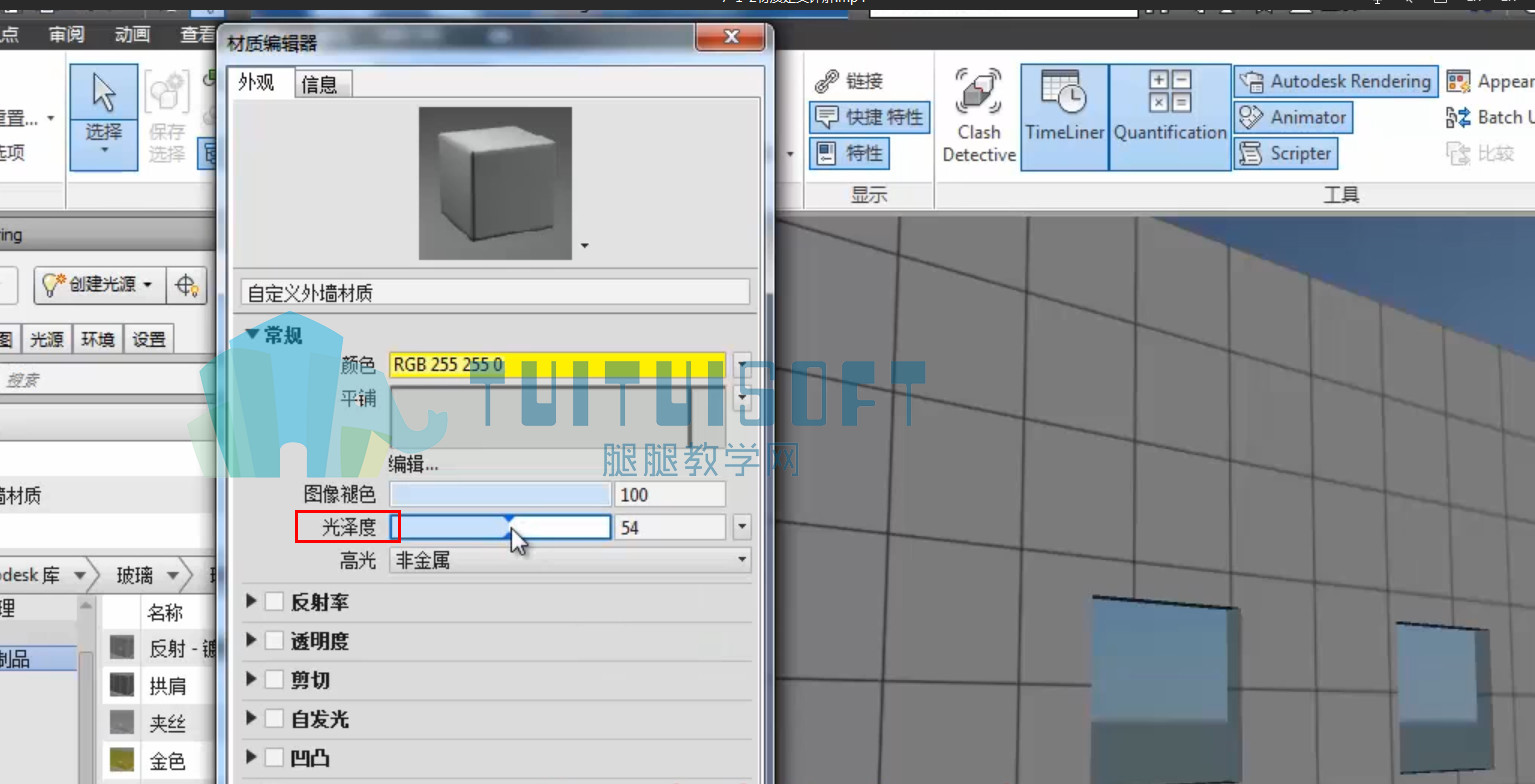Select the 拱肩 material thumbnail icon
1535x784 pixels.
122,685
